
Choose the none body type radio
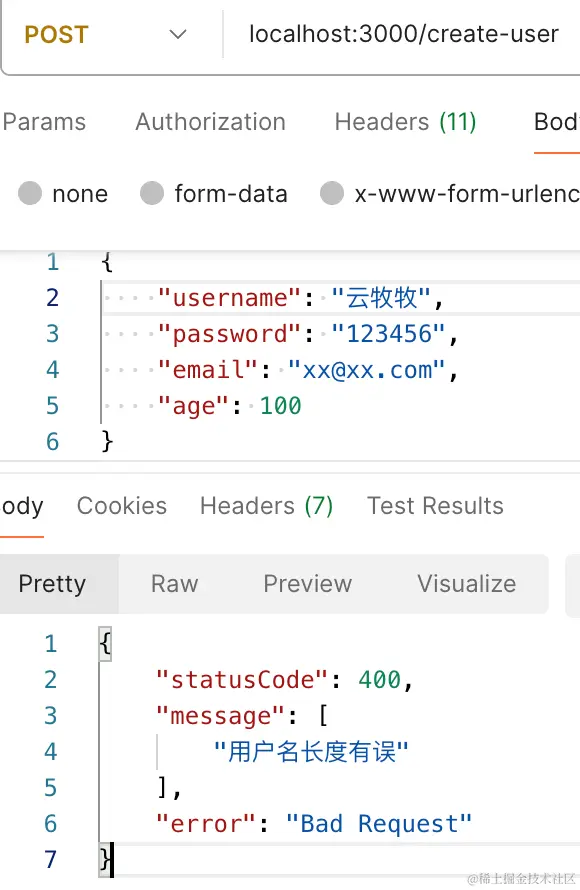30,193
